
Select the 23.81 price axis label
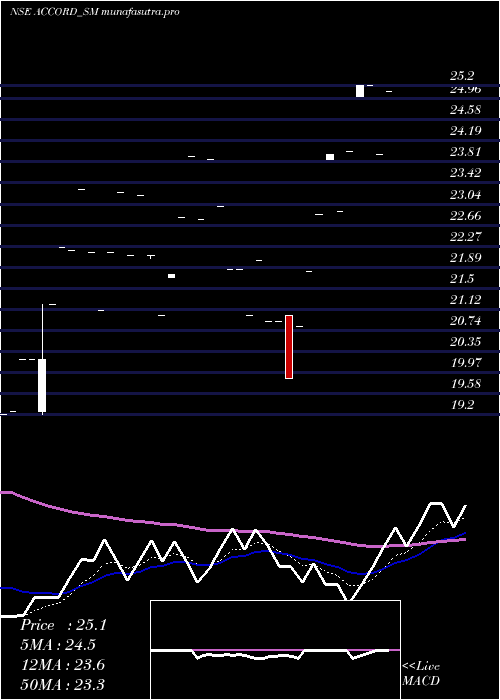pyautogui.click(x=465, y=152)
